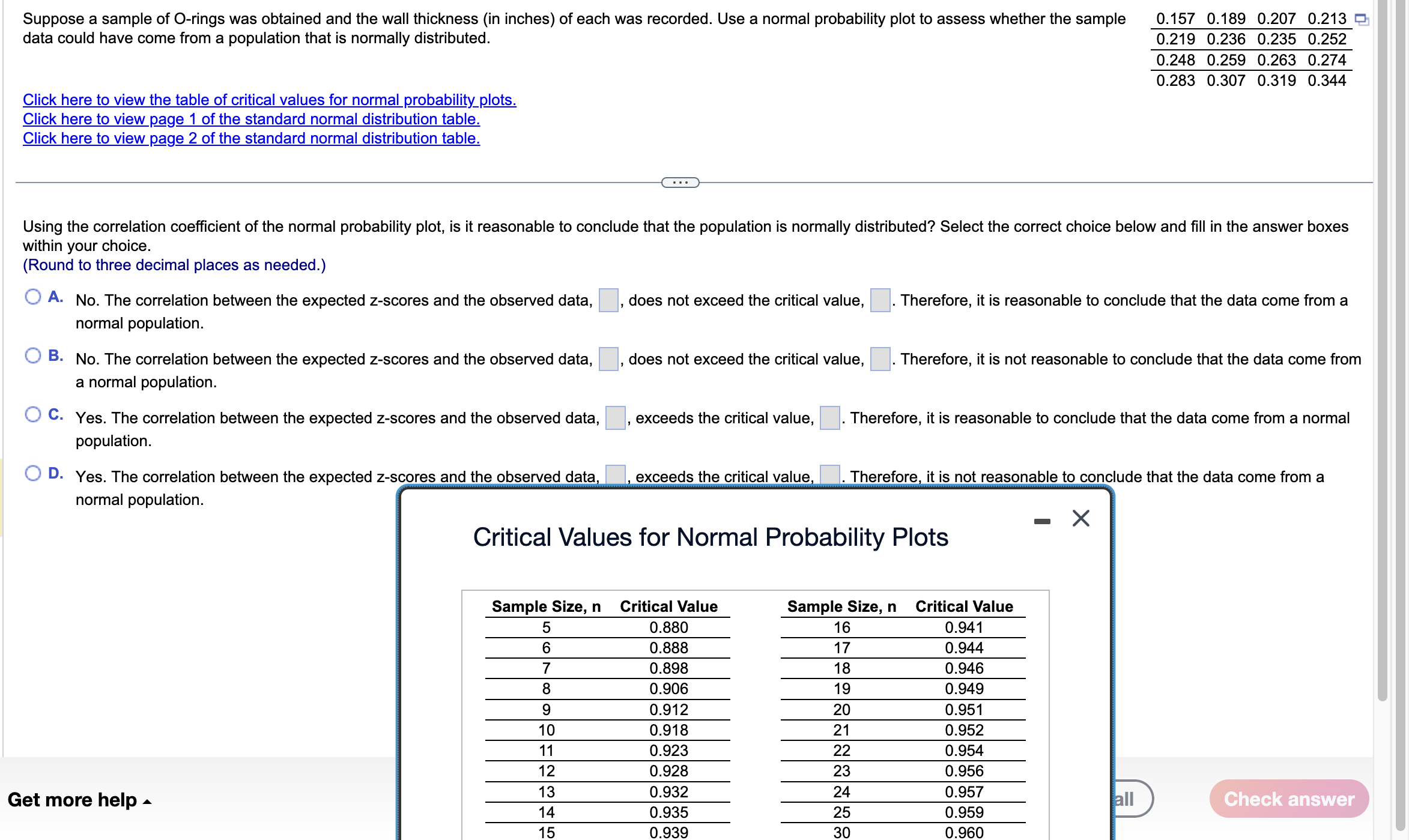
Task: Click the critical value box in choice B
Action: pos(880,359)
